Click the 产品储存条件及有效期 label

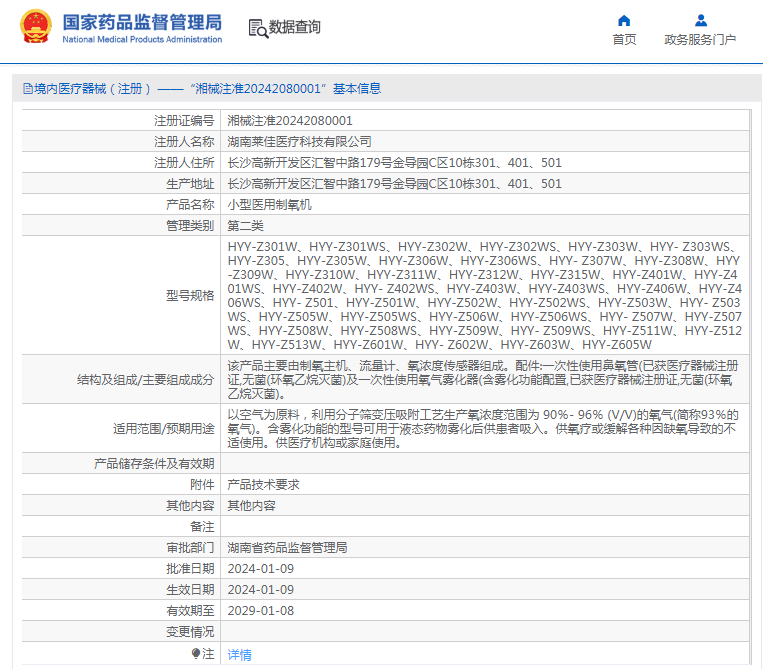(x=154, y=464)
